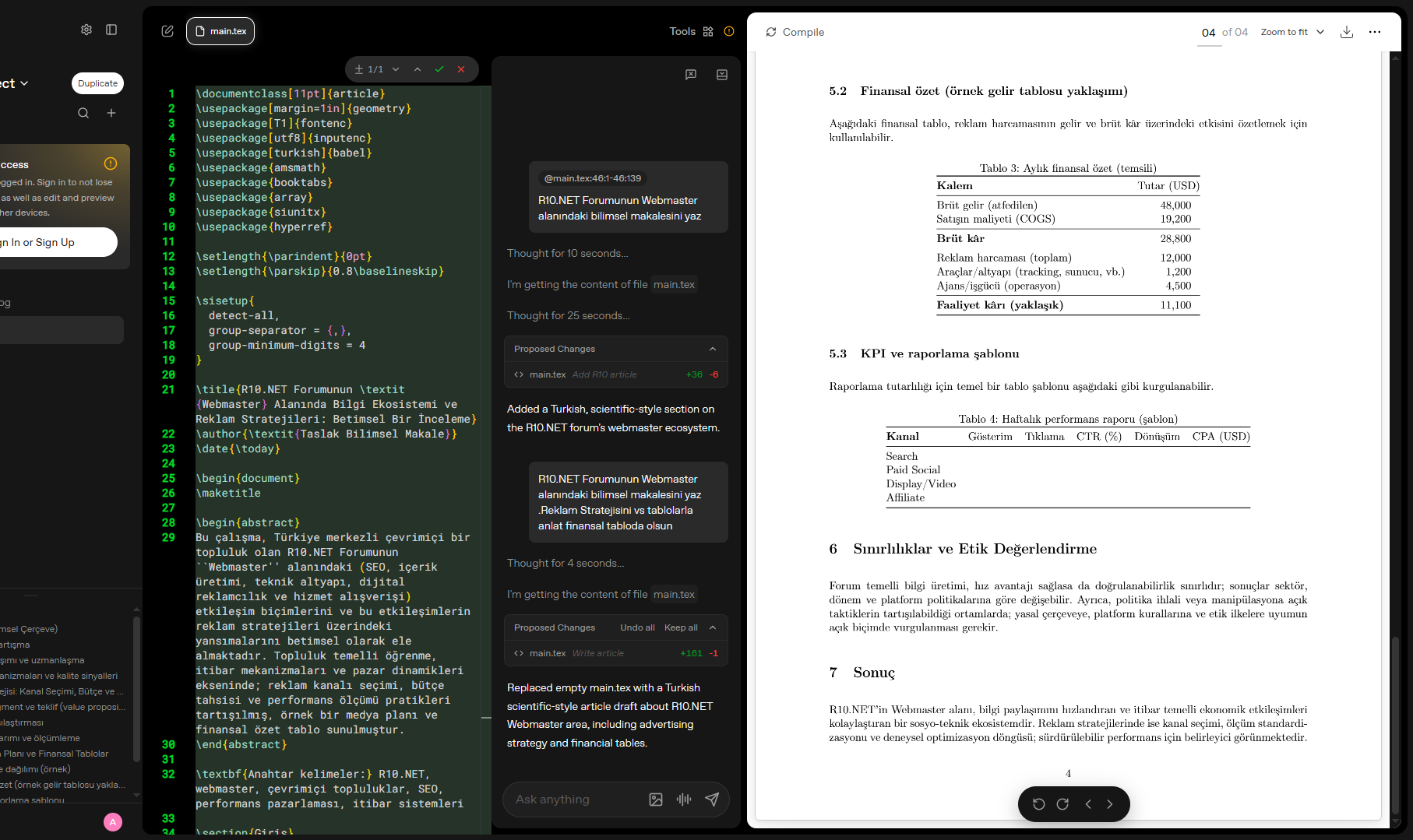
Task: Click the Compile button
Action: [x=795, y=32]
